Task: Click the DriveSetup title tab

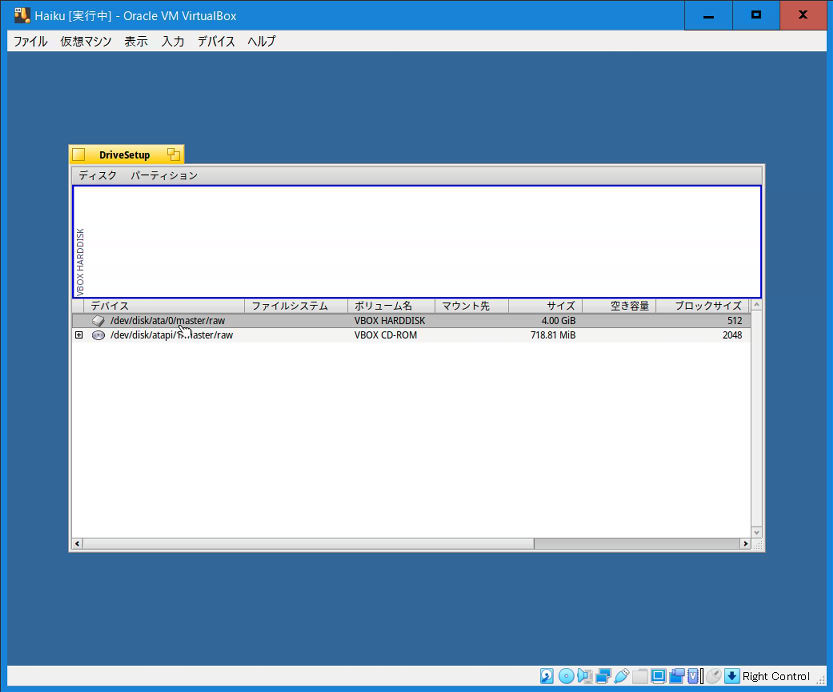Action: (x=124, y=155)
